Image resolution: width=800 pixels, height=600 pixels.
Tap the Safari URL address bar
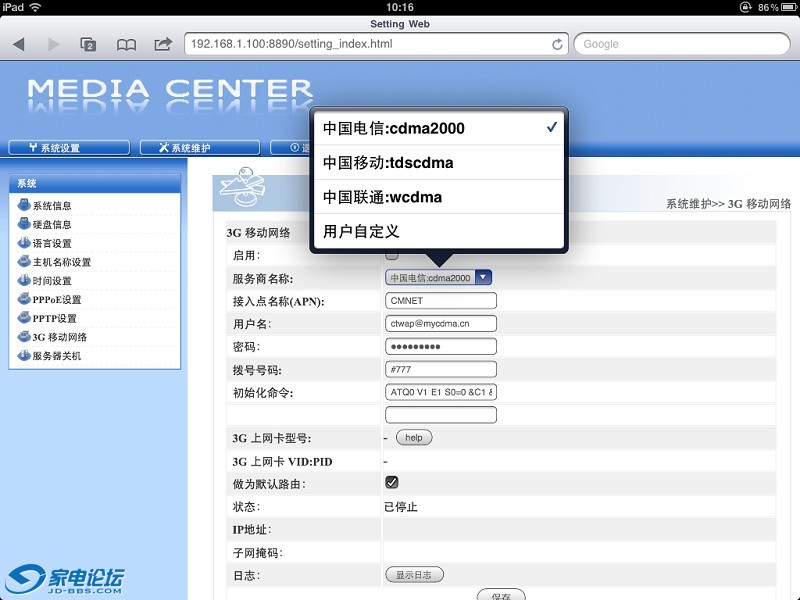point(376,44)
